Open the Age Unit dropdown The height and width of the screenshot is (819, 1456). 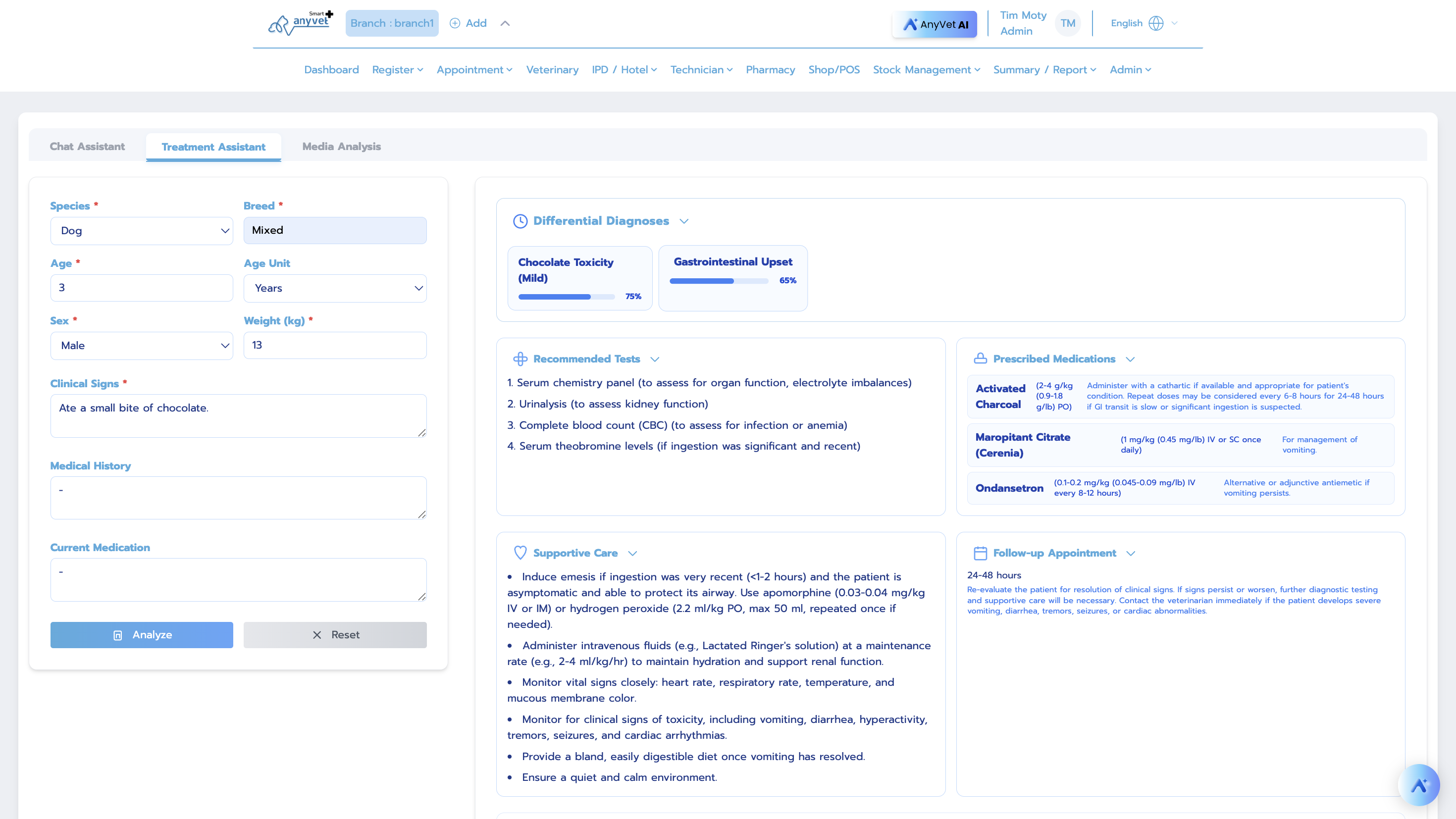click(x=335, y=288)
